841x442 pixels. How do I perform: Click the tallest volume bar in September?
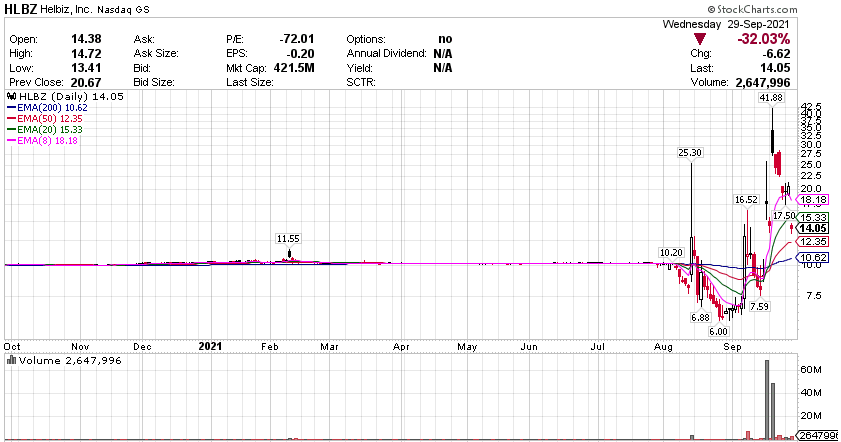click(x=767, y=400)
